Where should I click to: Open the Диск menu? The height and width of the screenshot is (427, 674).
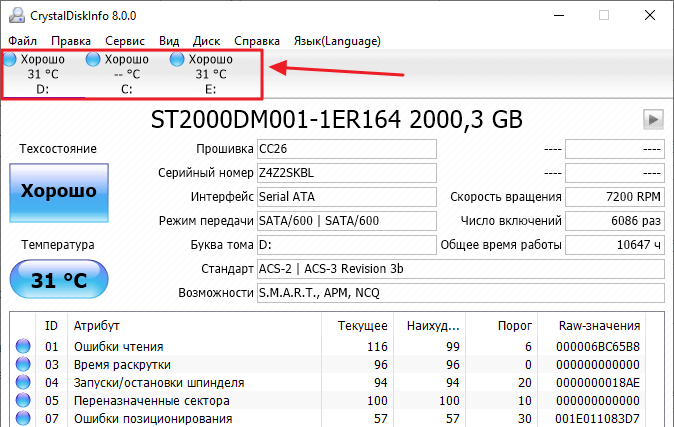tap(206, 41)
